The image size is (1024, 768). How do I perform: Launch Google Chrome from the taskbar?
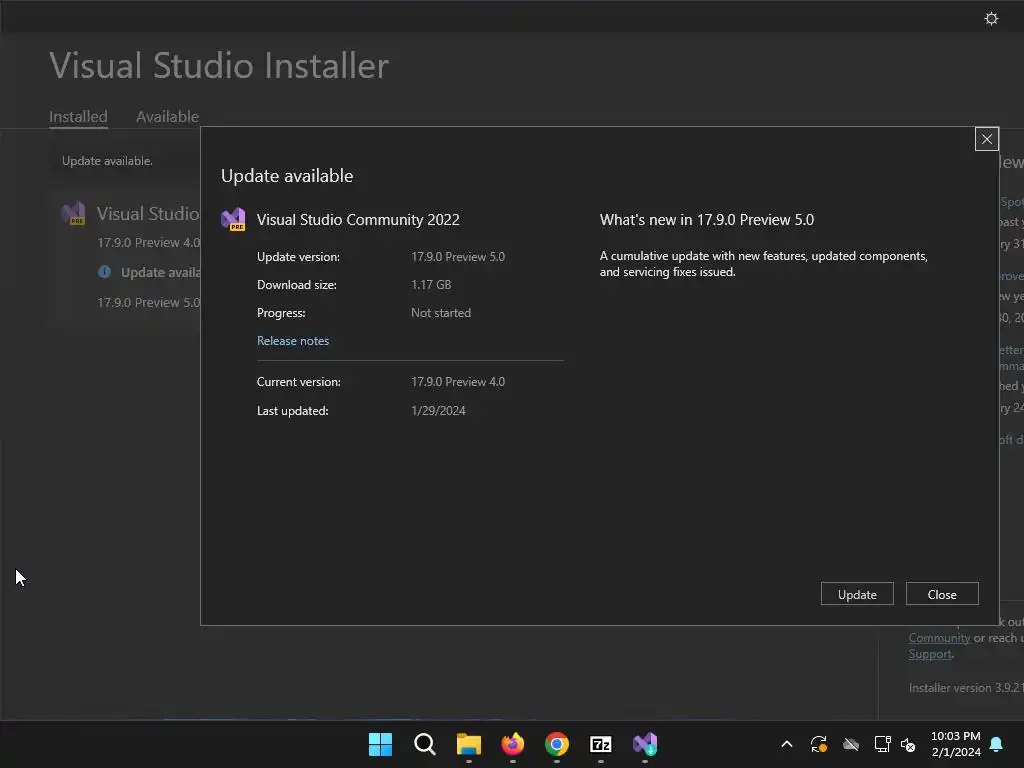pos(556,744)
